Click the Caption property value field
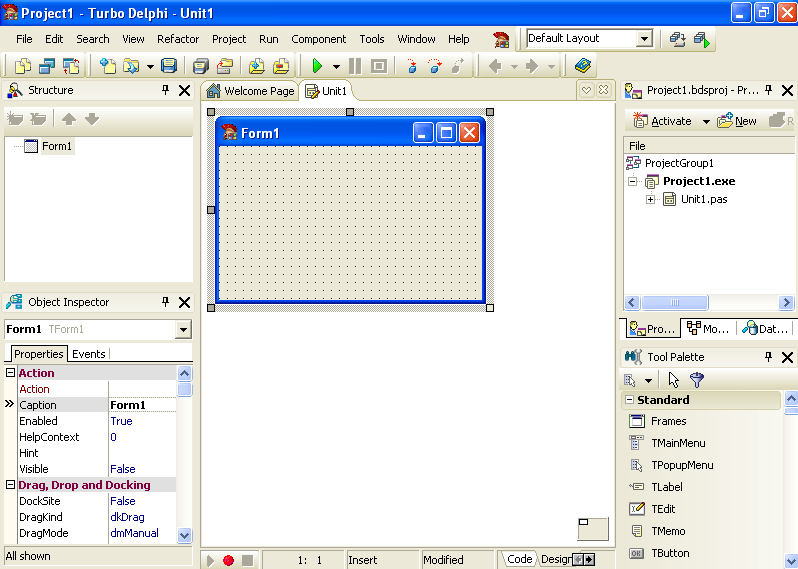This screenshot has height=569, width=798. tap(142, 405)
